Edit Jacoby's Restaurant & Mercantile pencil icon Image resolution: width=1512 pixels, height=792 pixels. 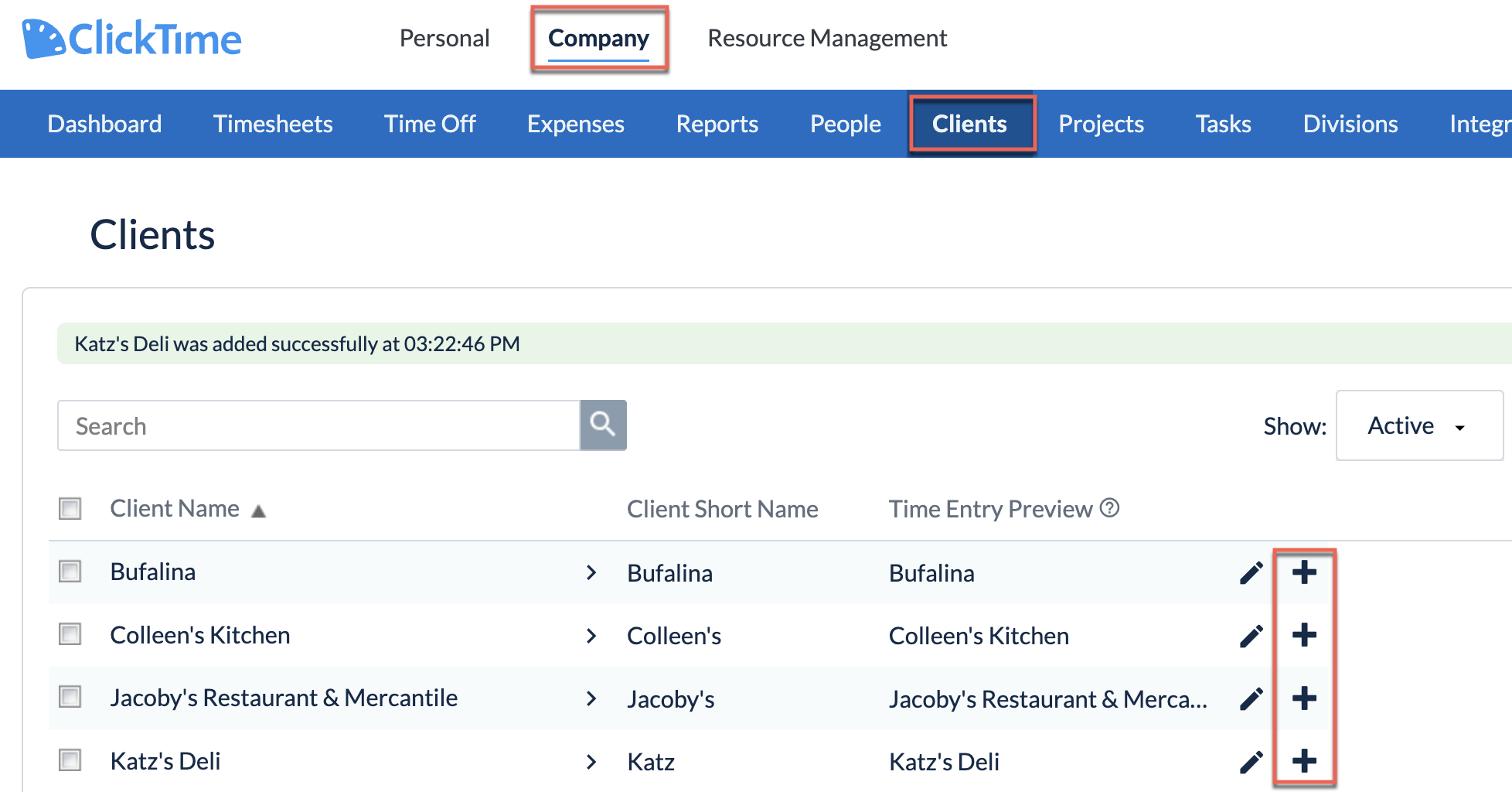point(1251,699)
